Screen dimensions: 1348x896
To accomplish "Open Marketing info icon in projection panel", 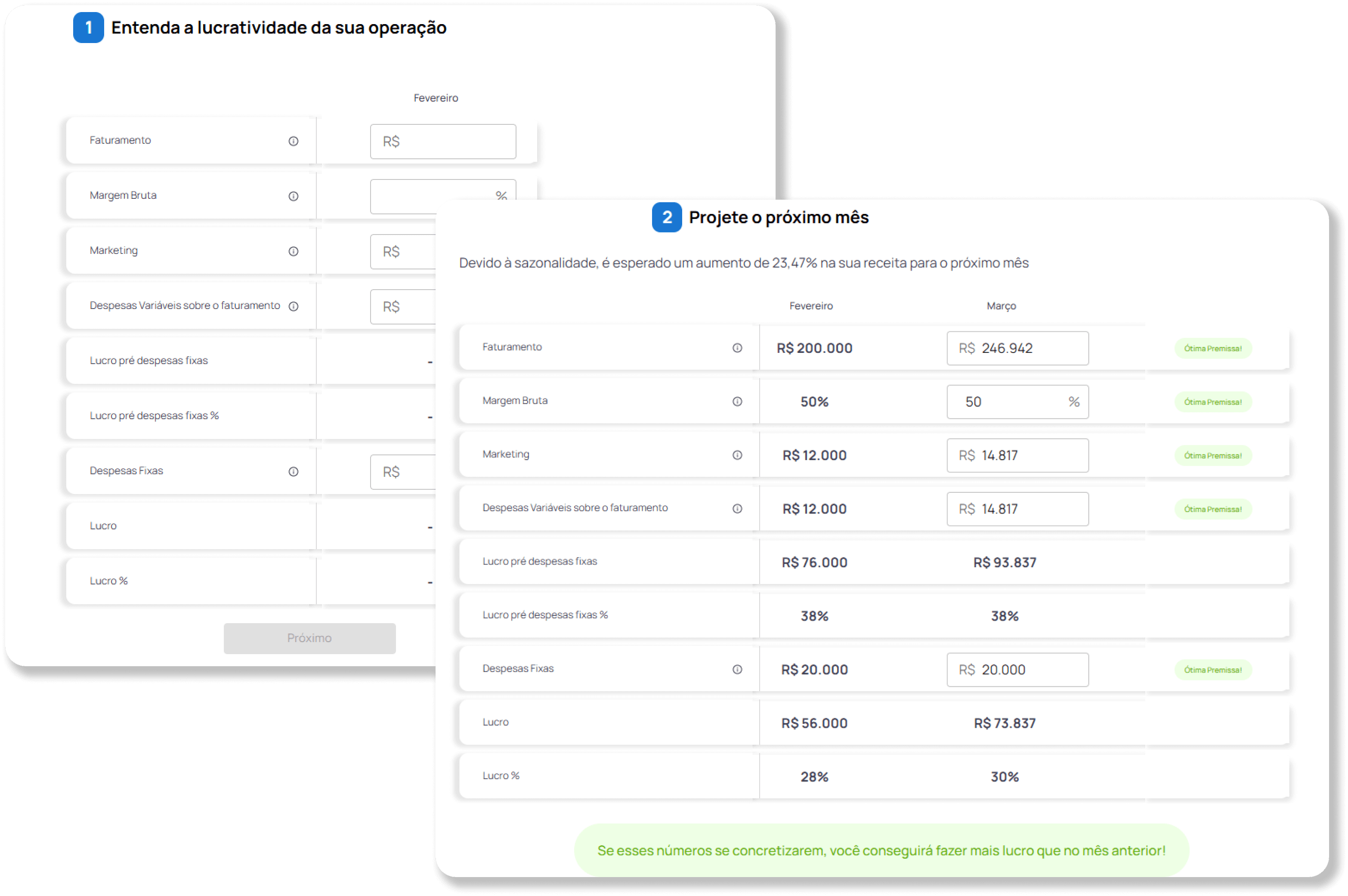I will click(737, 455).
